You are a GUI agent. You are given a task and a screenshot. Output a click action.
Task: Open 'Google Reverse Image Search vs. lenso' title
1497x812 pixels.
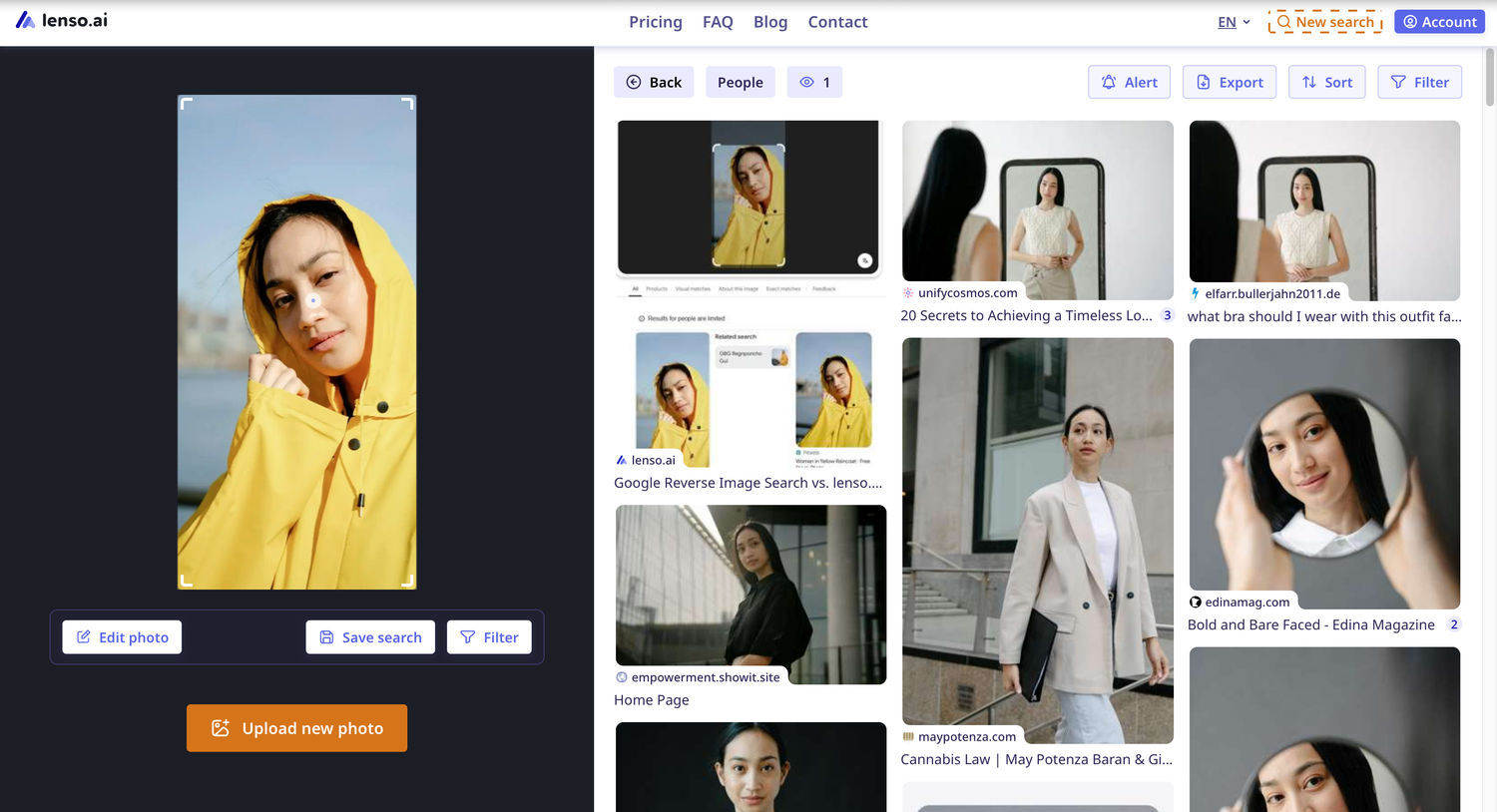pos(748,483)
